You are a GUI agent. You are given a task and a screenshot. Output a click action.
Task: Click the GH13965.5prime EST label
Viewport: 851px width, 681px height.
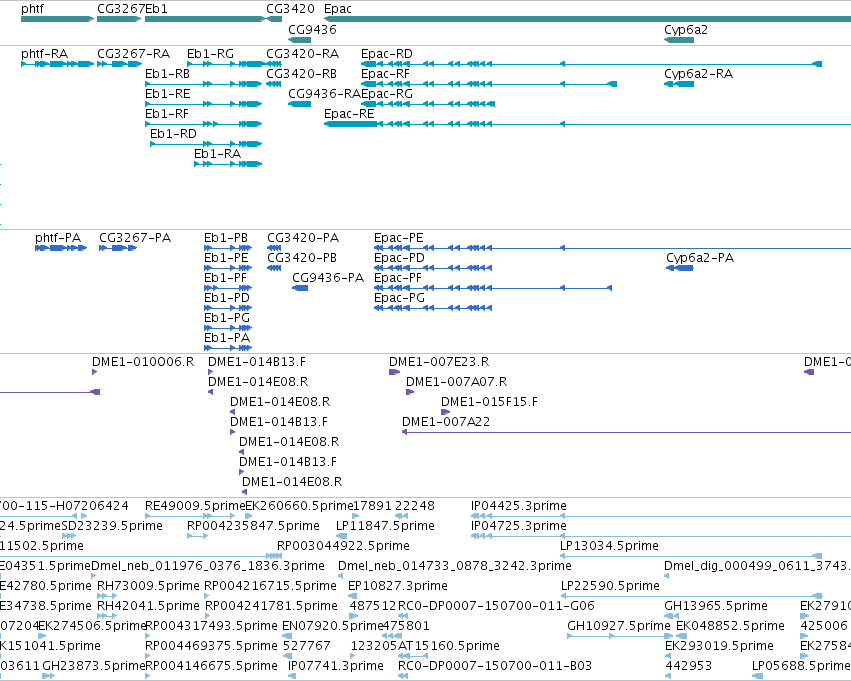coord(716,606)
